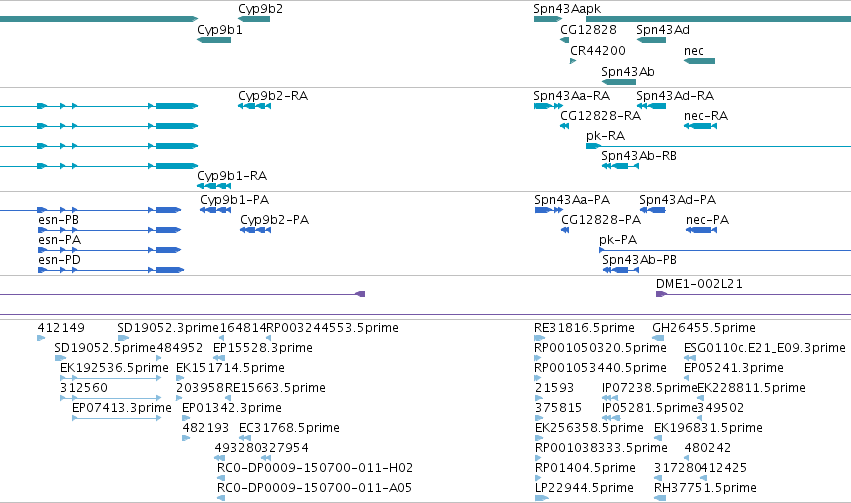This screenshot has width=851, height=503.
Task: Select the Cyp9b1 gene feature
Action: click(214, 40)
